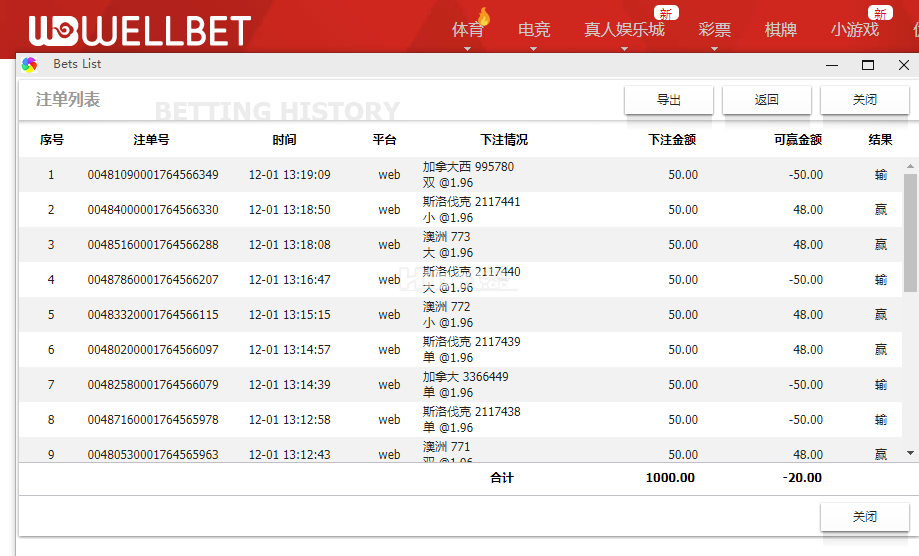Click the 返回 back button
Image resolution: width=919 pixels, height=556 pixels.
pyautogui.click(x=767, y=100)
